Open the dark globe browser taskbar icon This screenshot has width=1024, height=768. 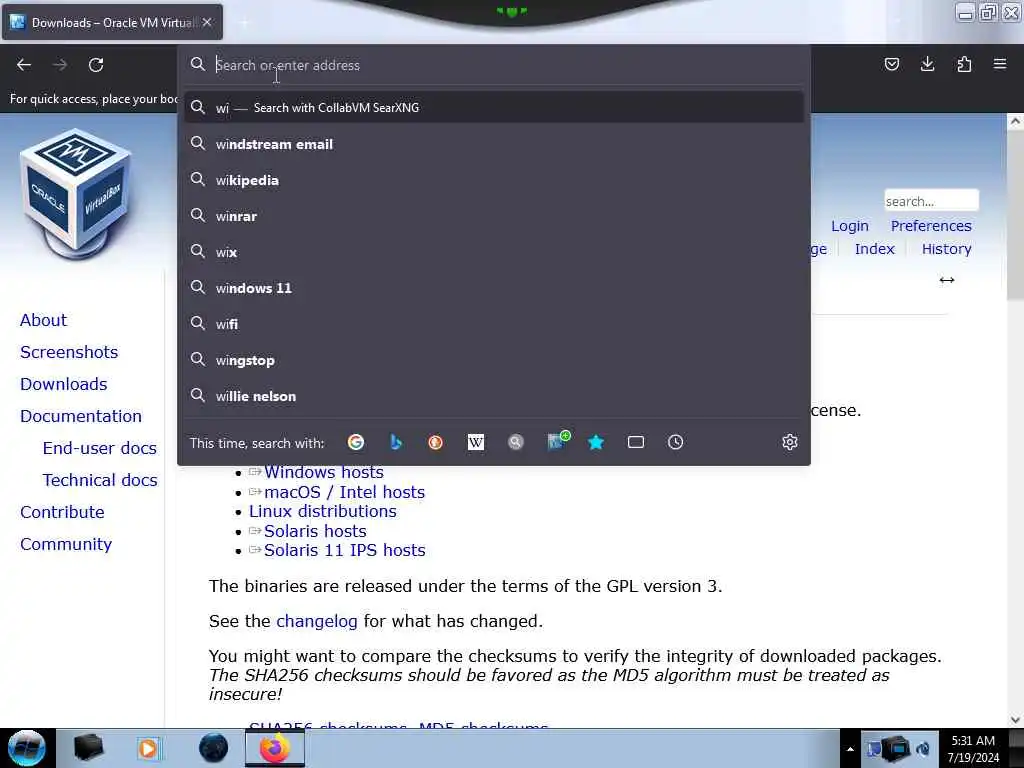coord(214,748)
